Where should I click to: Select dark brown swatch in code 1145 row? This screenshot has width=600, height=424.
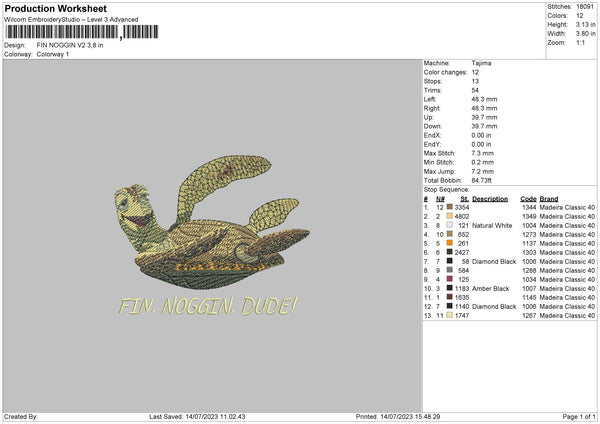(450, 297)
